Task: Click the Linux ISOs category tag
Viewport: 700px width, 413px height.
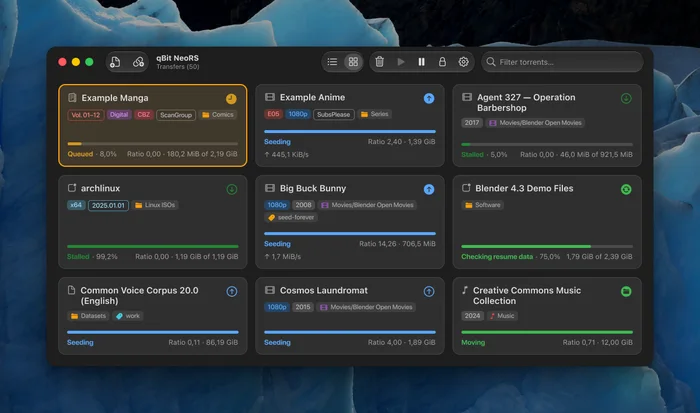Action: click(155, 205)
